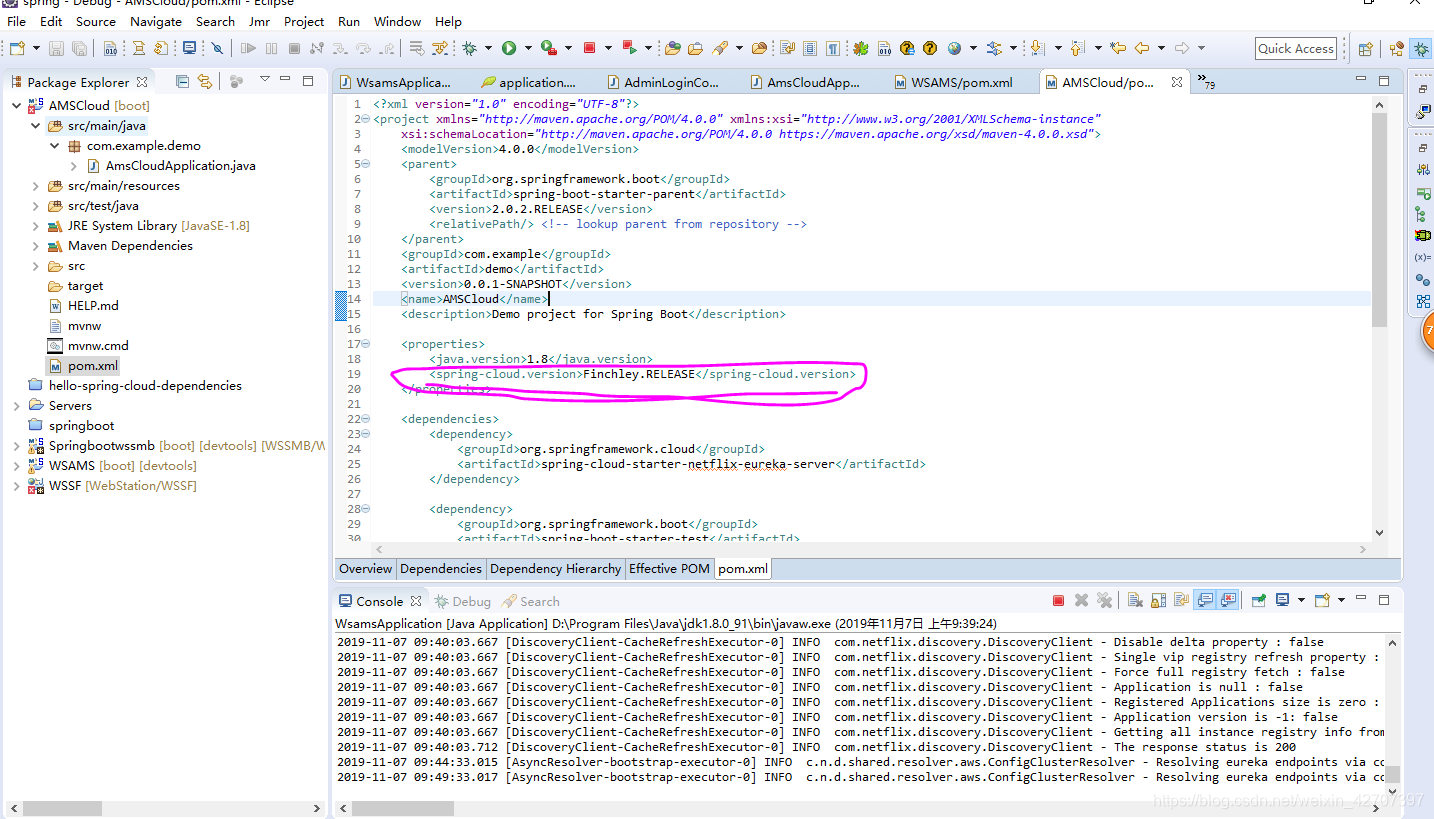1434x819 pixels.
Task: Switch to Effective POM tab
Action: point(669,568)
